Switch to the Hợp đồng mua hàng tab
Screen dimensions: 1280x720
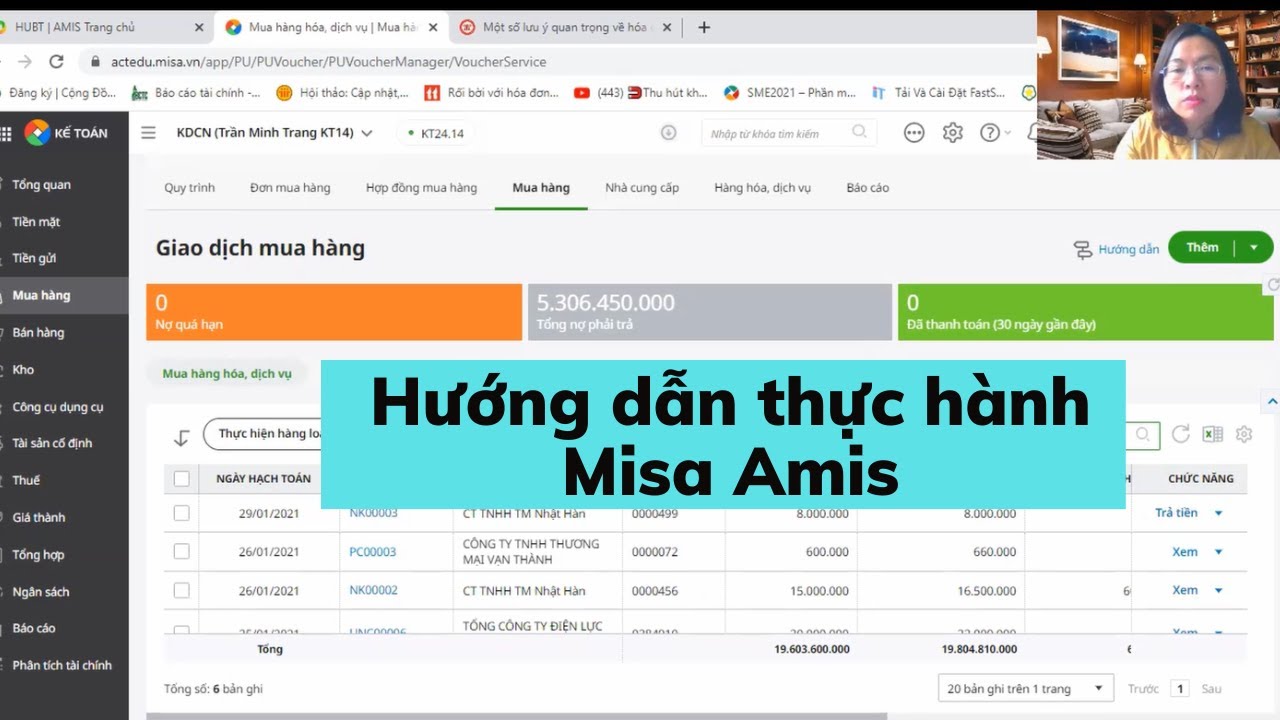(x=421, y=187)
